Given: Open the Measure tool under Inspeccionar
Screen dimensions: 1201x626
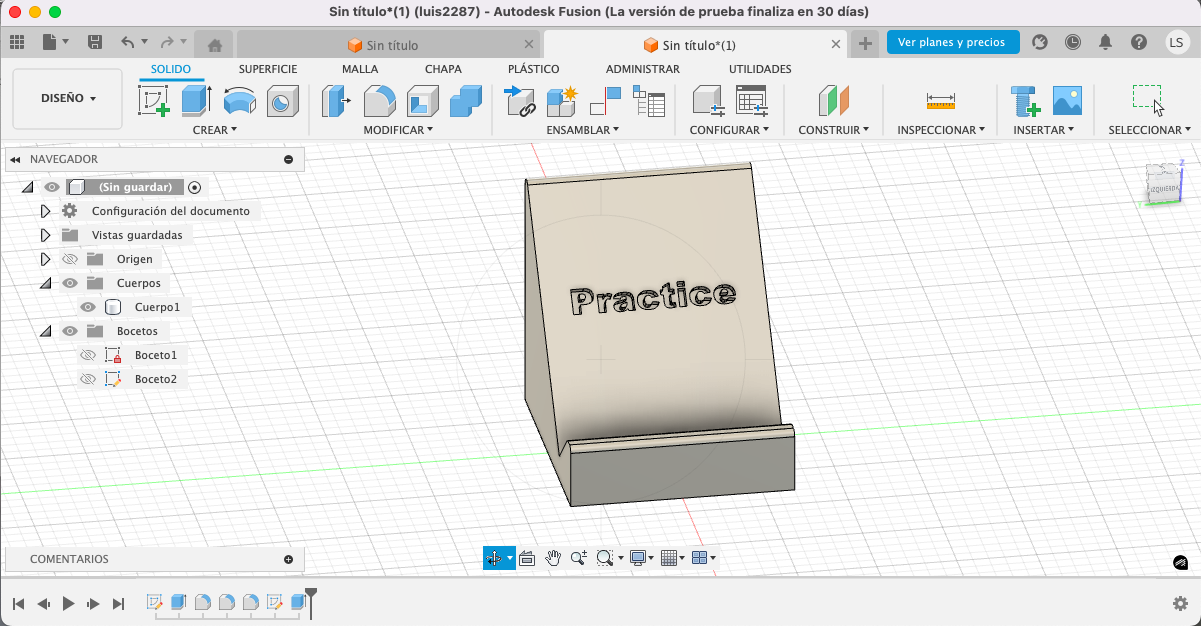Looking at the screenshot, I should point(941,101).
